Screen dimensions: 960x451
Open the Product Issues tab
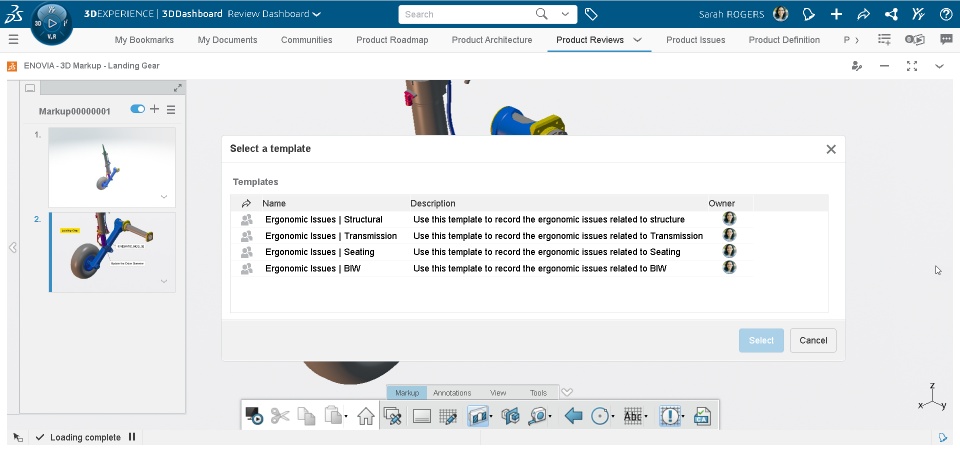(696, 40)
